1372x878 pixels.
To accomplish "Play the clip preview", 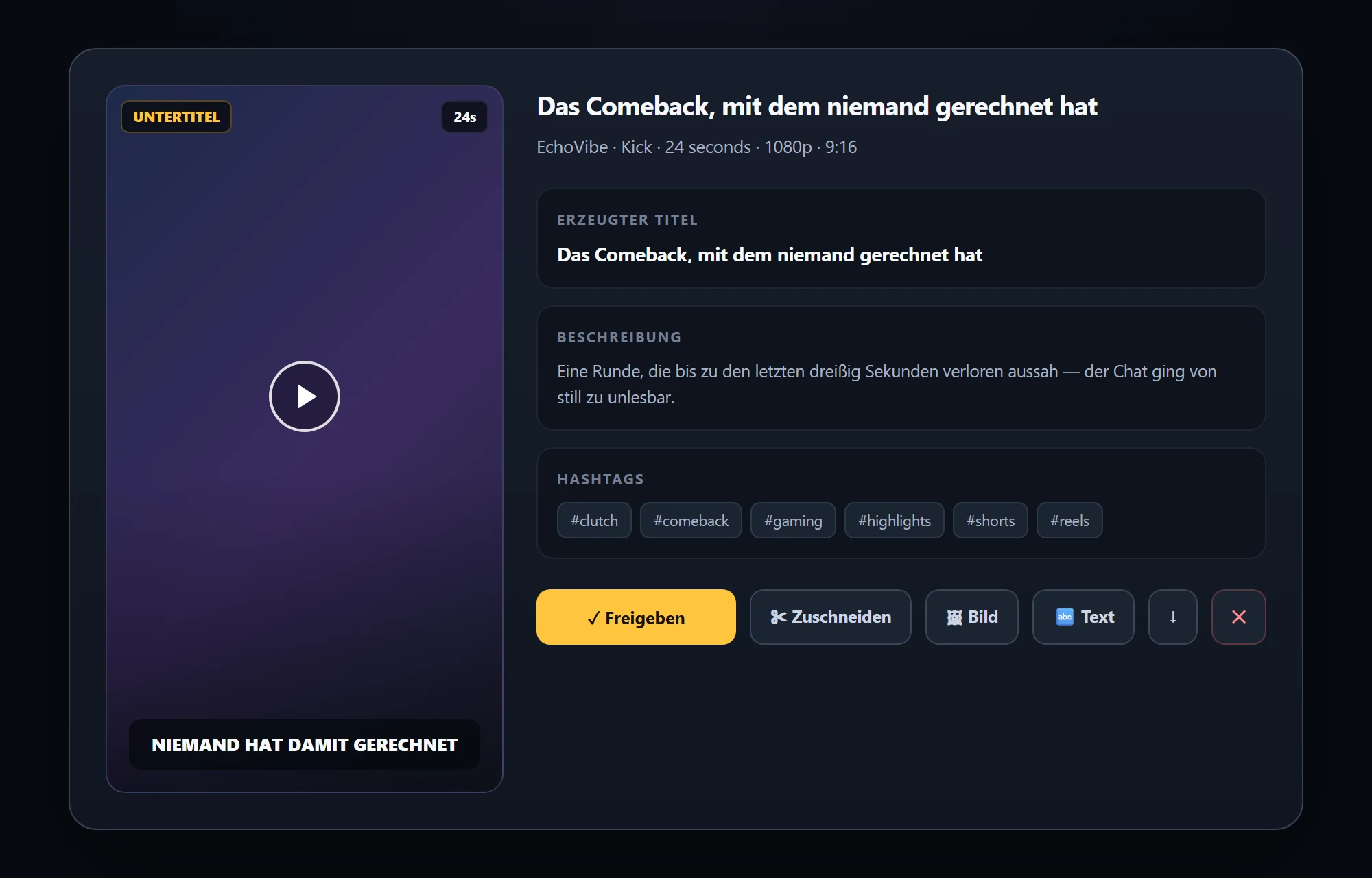I will 305,396.
